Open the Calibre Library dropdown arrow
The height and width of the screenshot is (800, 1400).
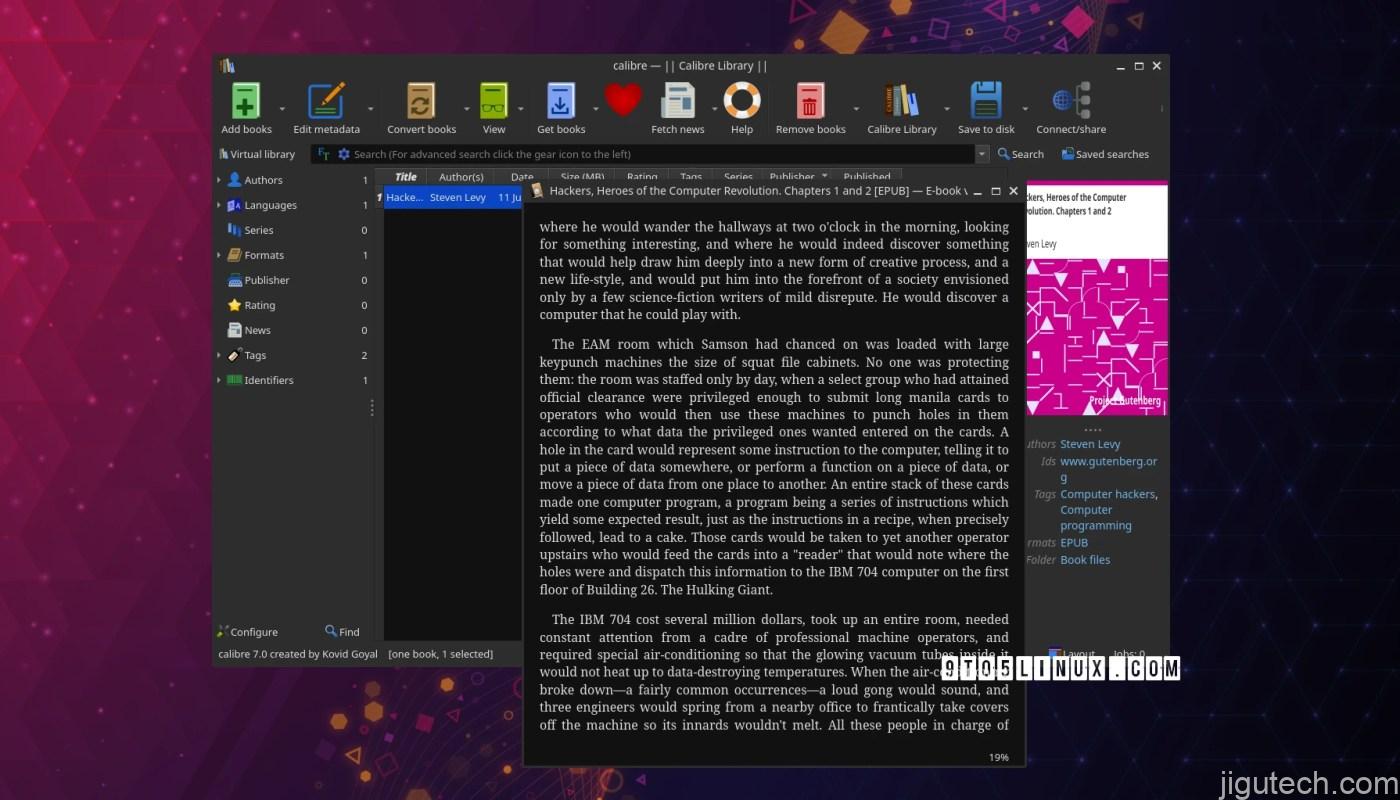pyautogui.click(x=947, y=108)
